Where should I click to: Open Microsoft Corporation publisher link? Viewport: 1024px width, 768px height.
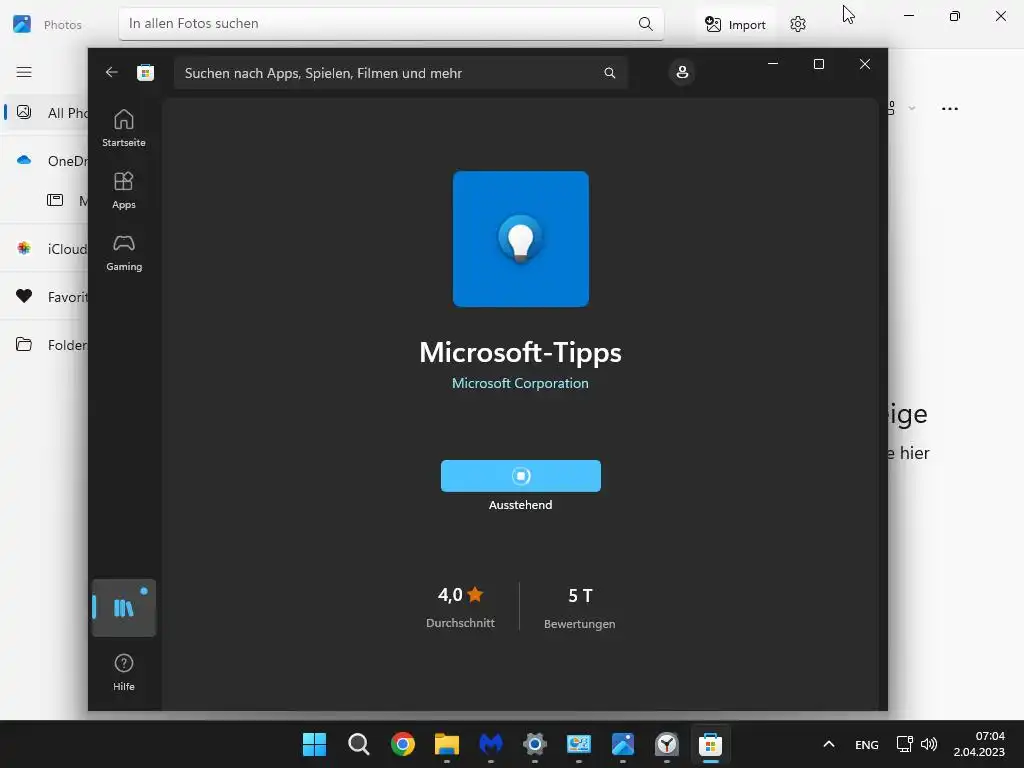[520, 383]
